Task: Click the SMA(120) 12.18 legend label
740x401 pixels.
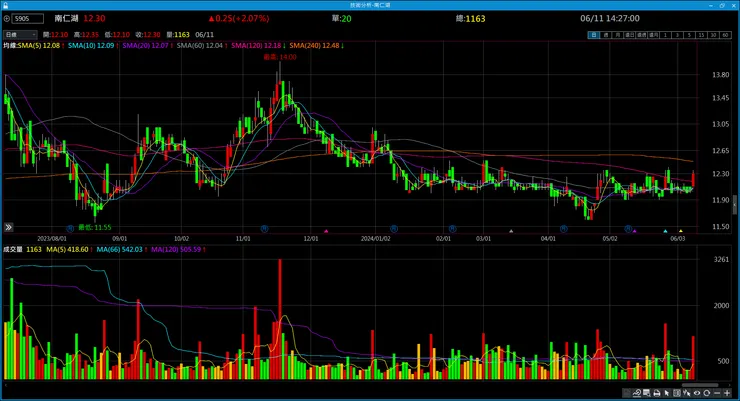Action: (x=256, y=46)
